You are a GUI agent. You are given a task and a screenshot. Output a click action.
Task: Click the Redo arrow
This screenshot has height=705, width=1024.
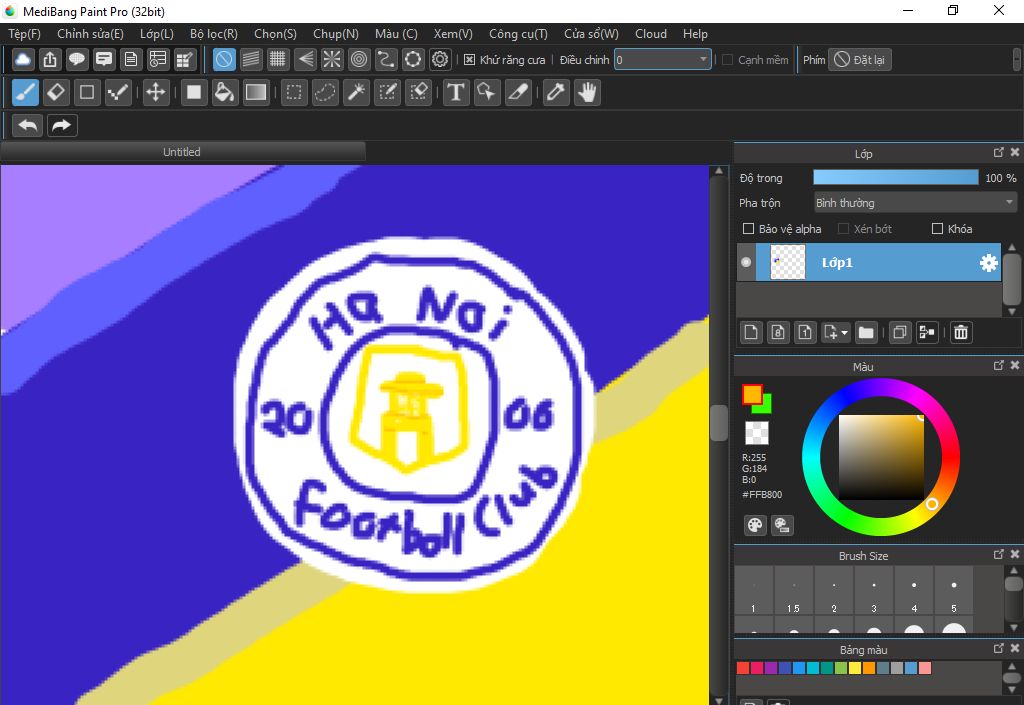62,125
